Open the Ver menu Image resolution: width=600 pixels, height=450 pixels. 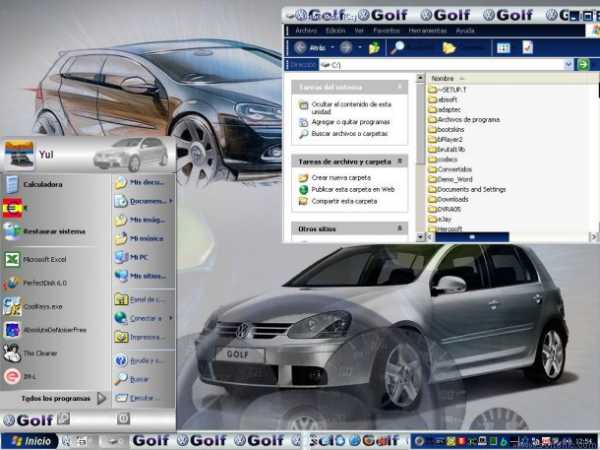coord(359,30)
